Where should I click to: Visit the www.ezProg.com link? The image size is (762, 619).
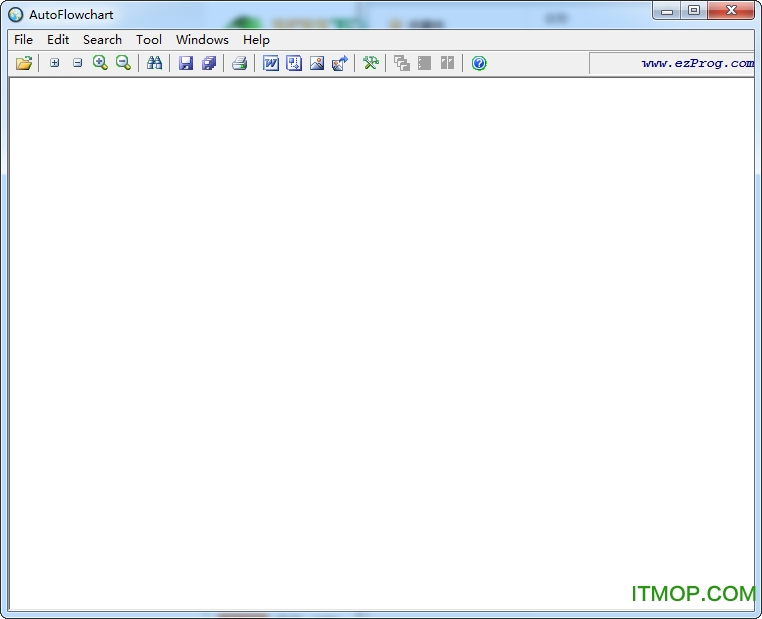[x=697, y=63]
